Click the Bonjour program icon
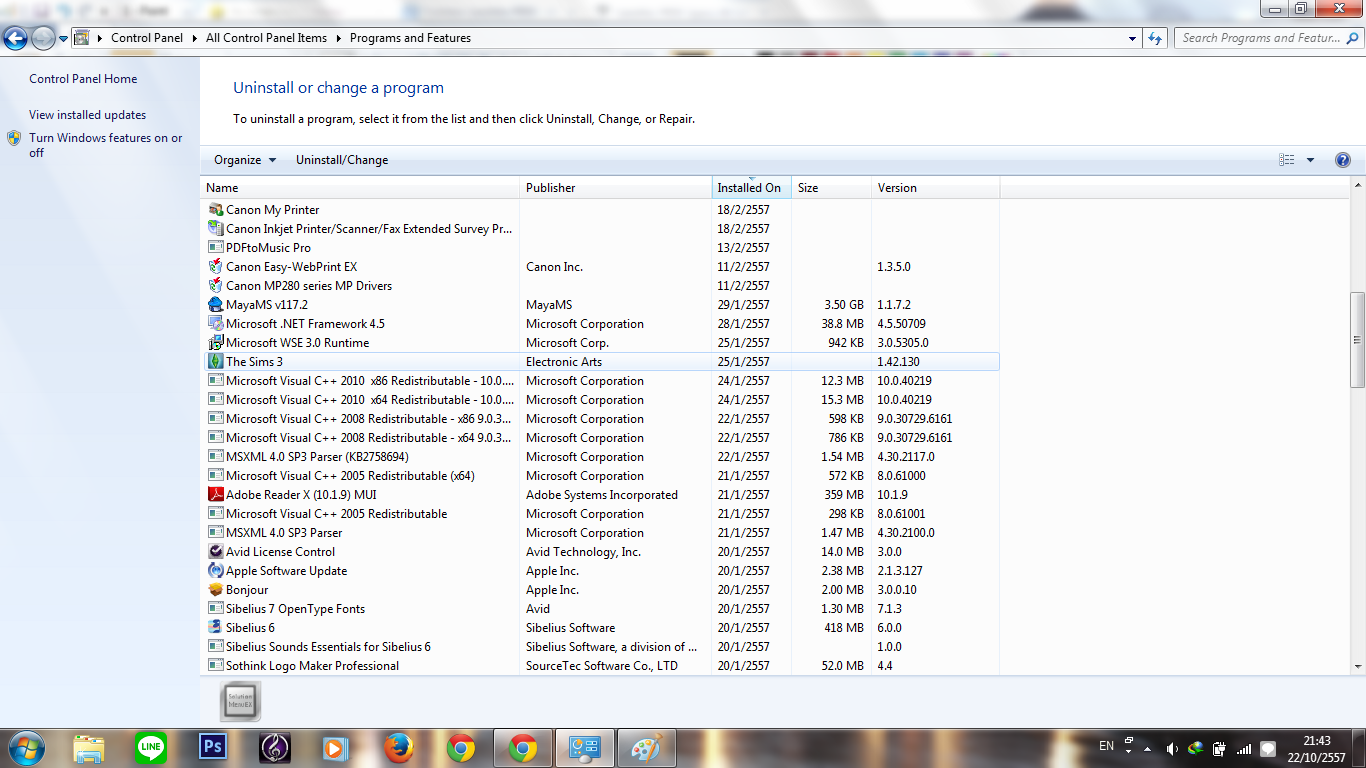Image resolution: width=1366 pixels, height=768 pixels. click(x=215, y=590)
